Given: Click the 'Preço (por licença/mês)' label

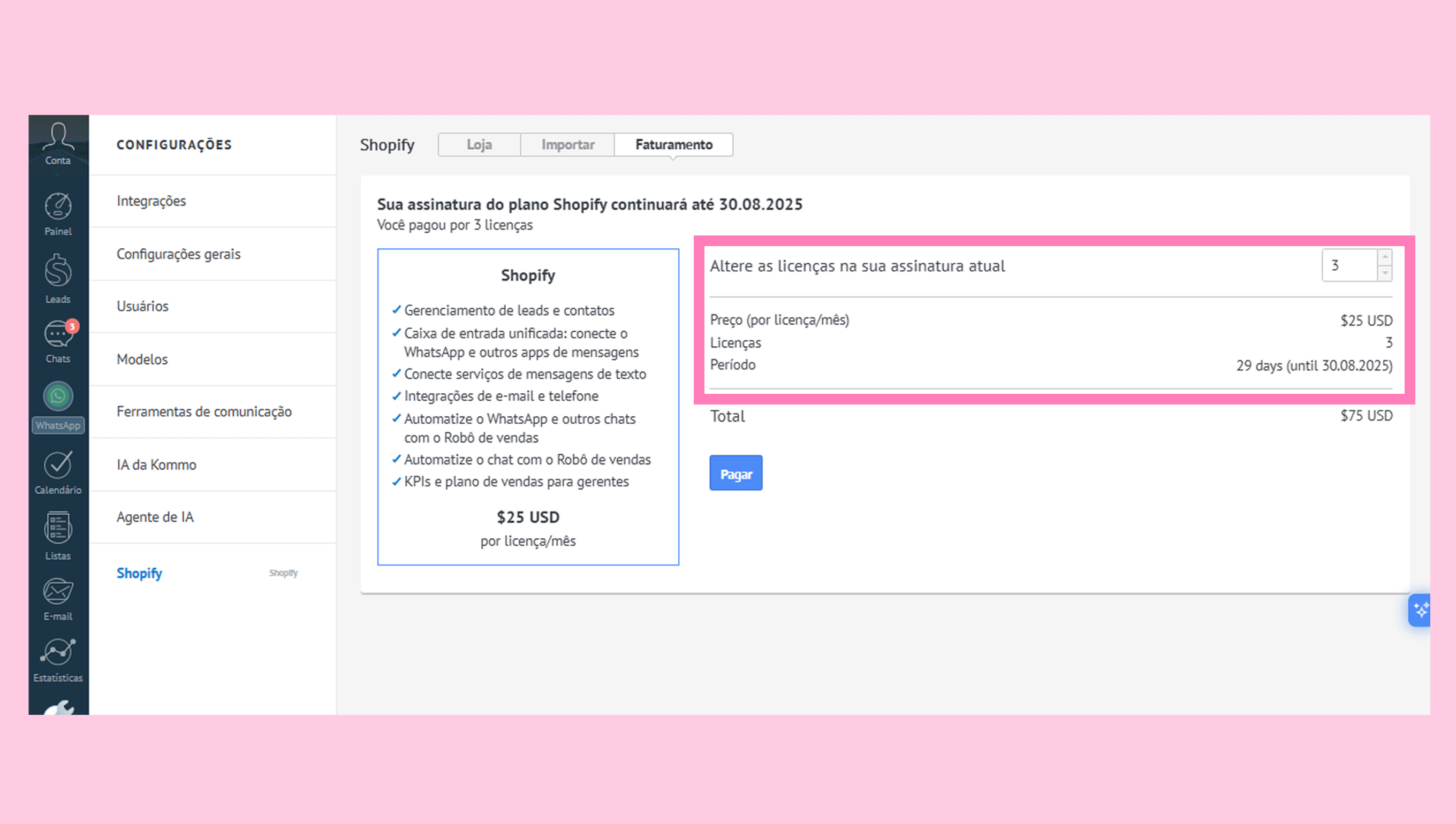Looking at the screenshot, I should click(x=779, y=320).
